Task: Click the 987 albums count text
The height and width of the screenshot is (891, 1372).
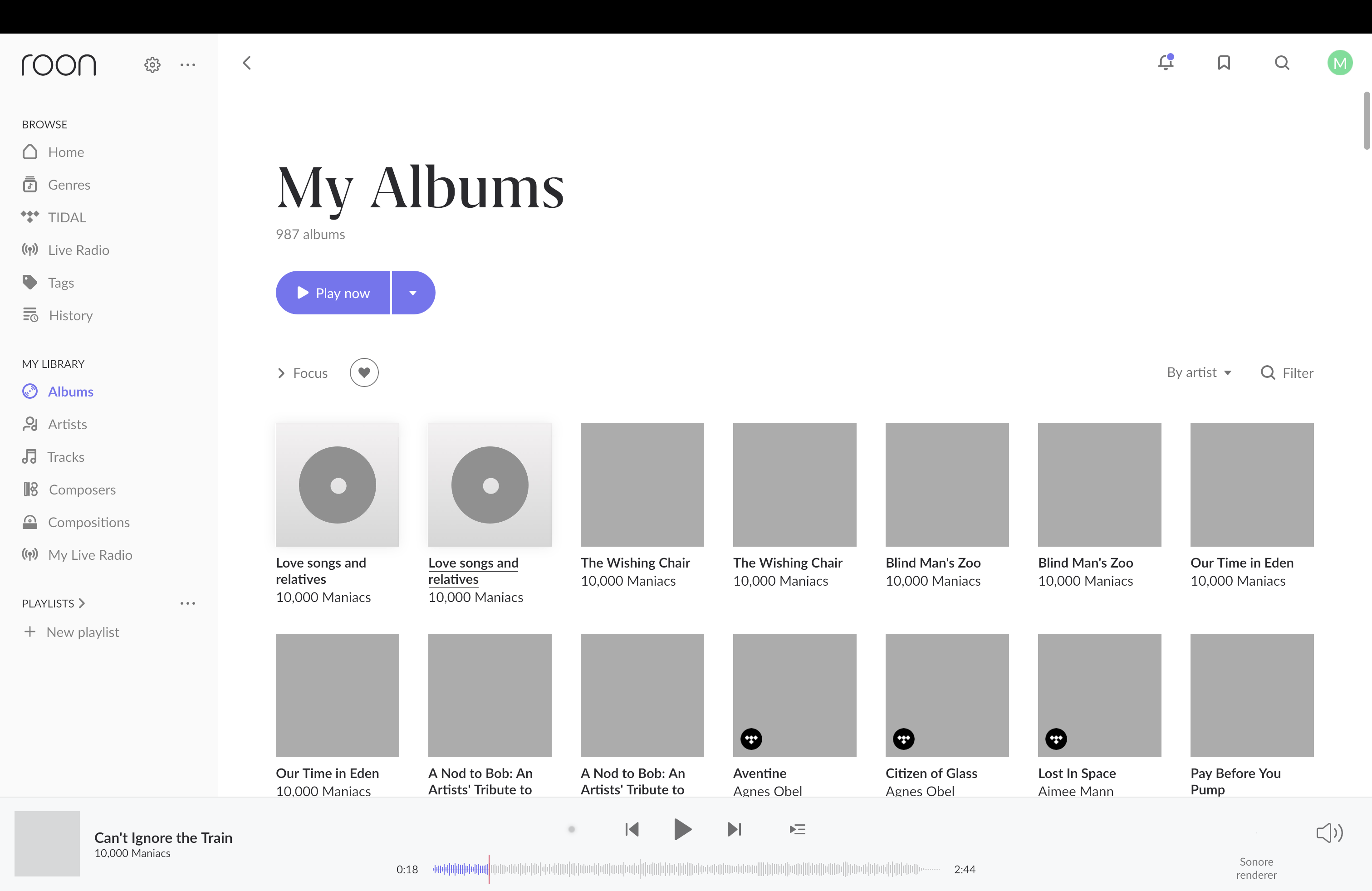Action: tap(310, 234)
